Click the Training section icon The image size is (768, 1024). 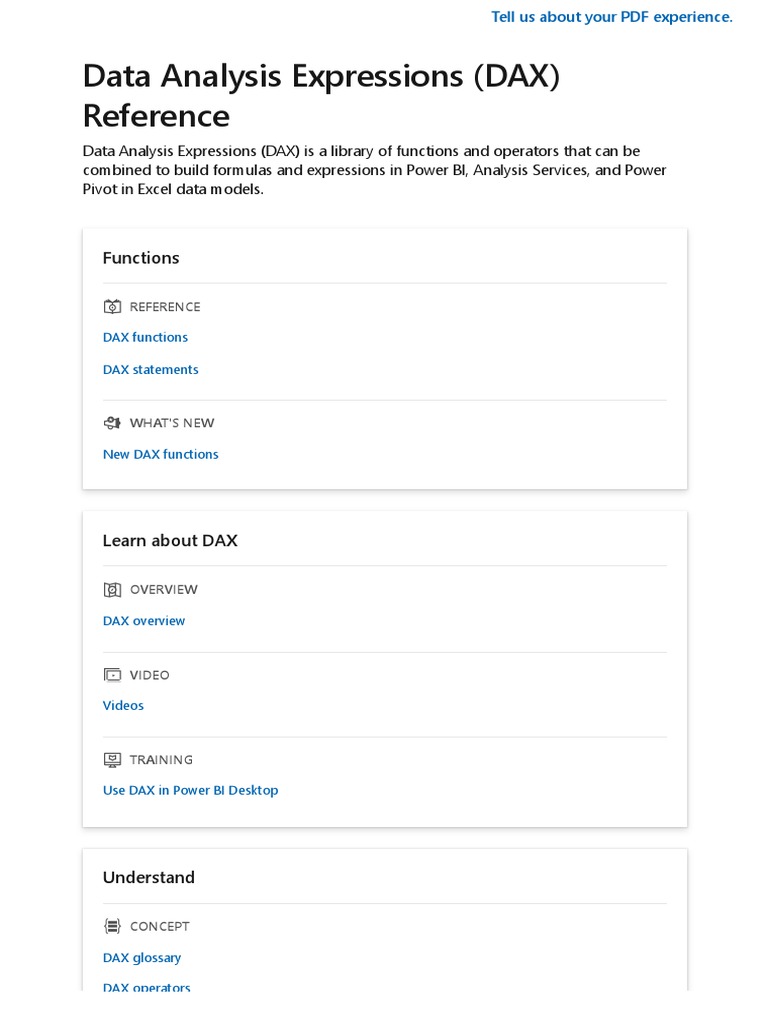pyautogui.click(x=112, y=760)
